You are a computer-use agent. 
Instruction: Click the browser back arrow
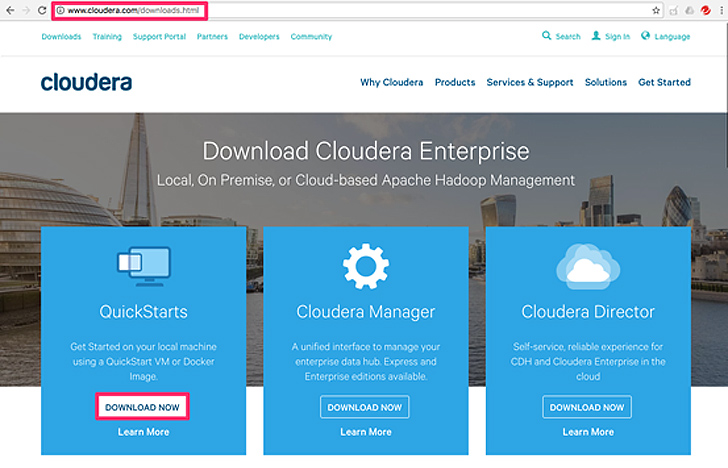pos(10,10)
